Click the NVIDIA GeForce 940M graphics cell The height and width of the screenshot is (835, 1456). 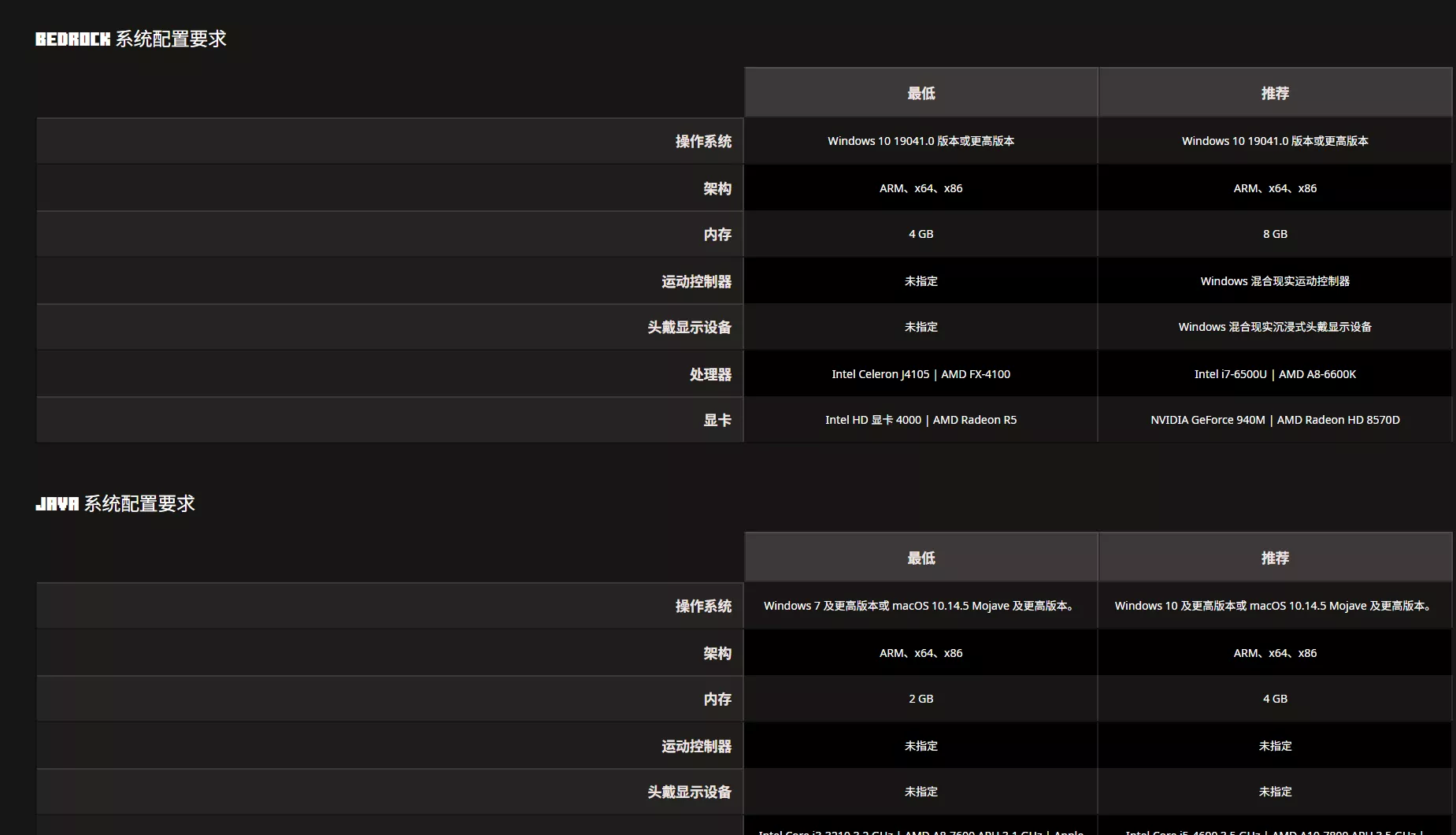1275,420
